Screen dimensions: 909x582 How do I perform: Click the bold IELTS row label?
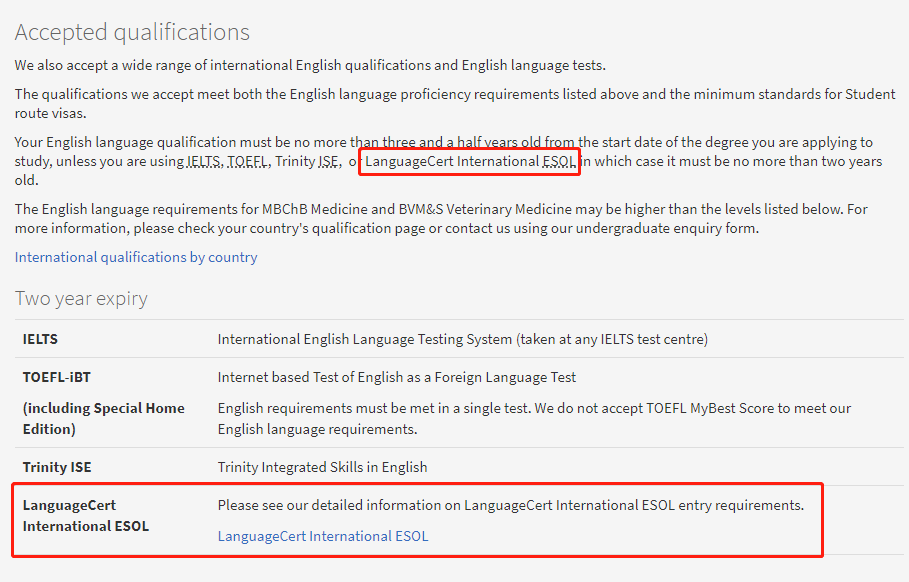click(x=40, y=339)
